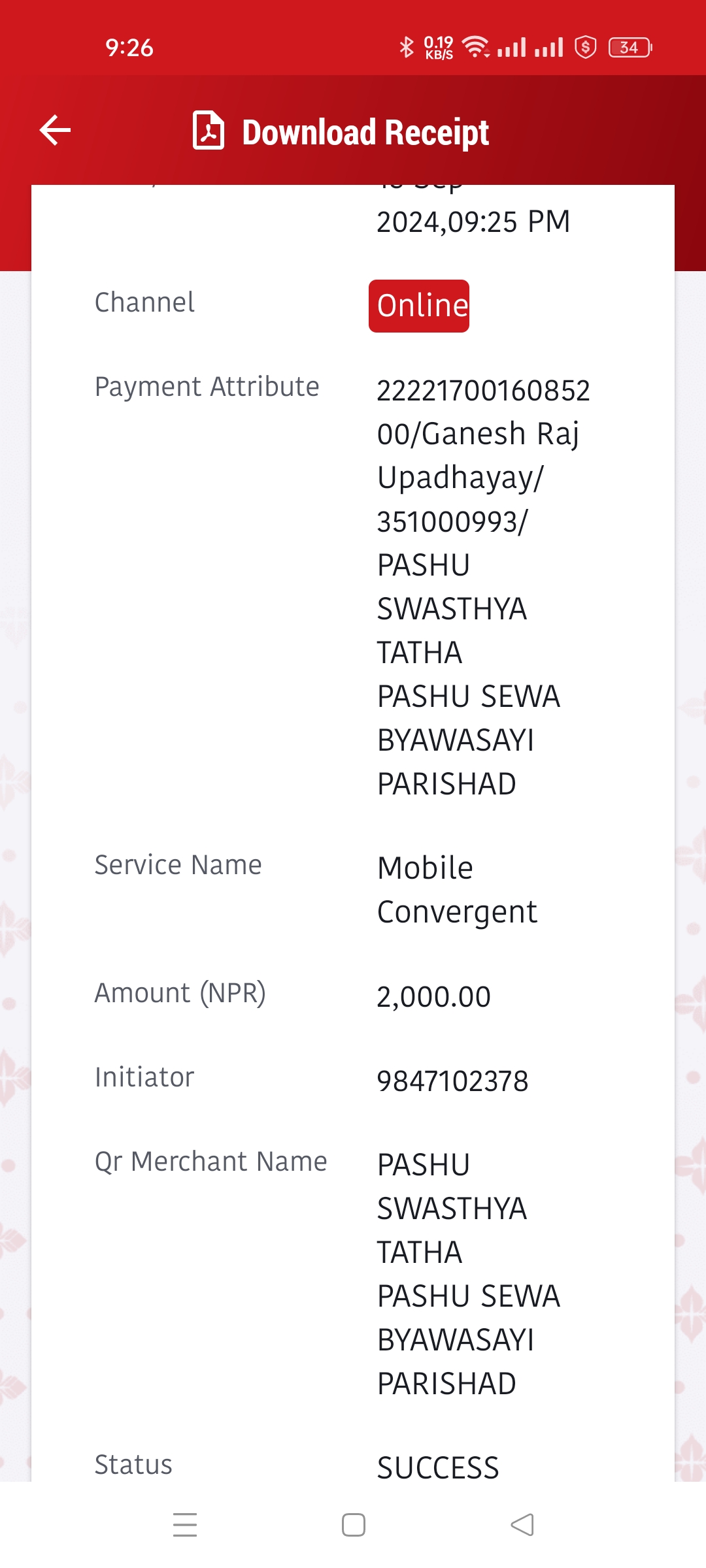Click the 9:26 clock in status bar
Viewport: 706px width, 1568px height.
129,48
